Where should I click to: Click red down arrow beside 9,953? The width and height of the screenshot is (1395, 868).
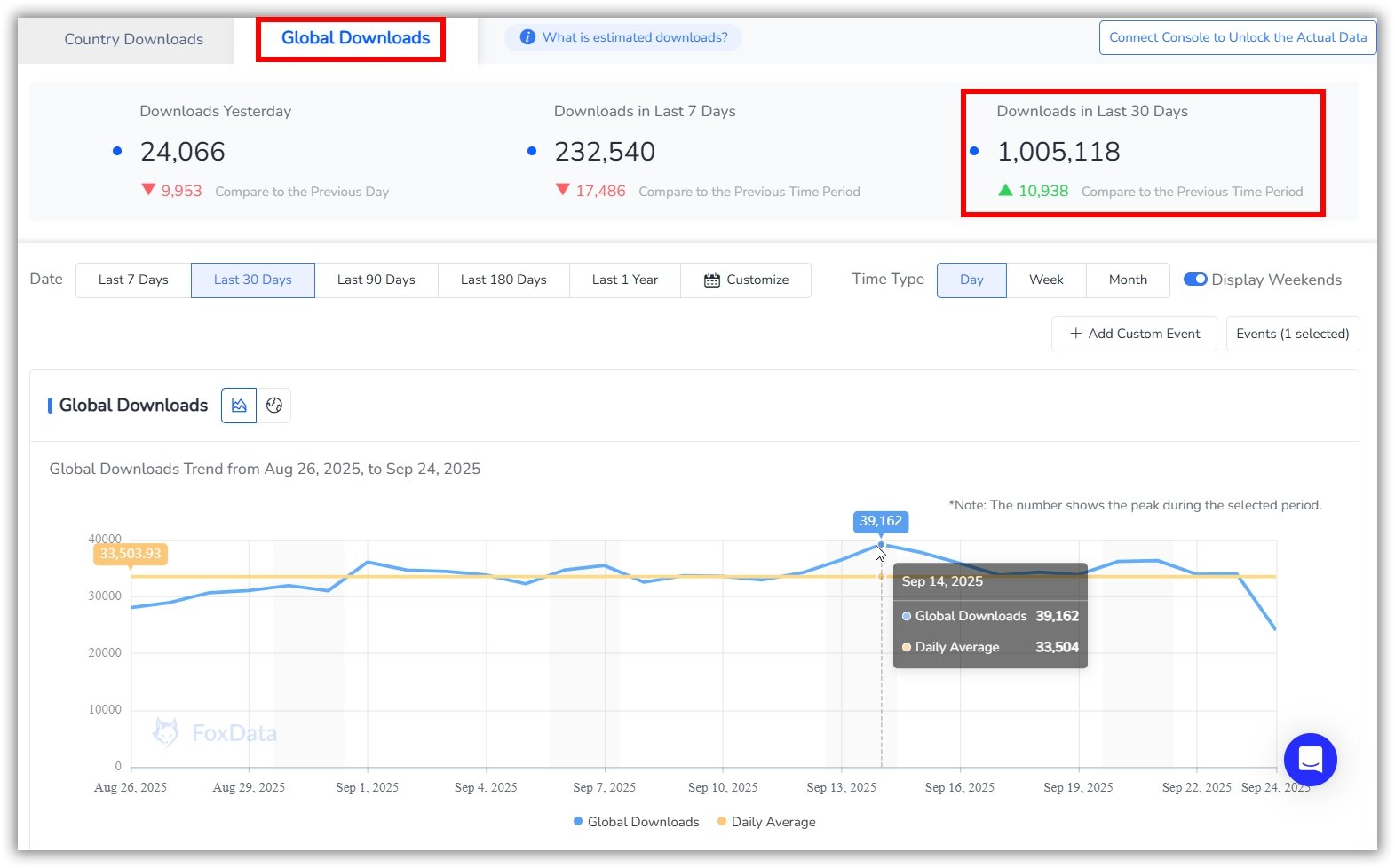(148, 190)
